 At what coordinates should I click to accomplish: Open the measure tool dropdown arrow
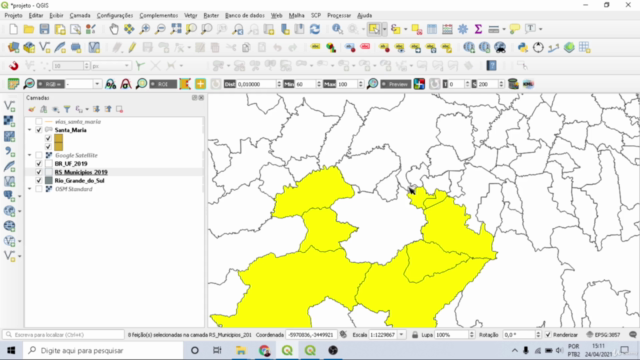click(x=504, y=29)
